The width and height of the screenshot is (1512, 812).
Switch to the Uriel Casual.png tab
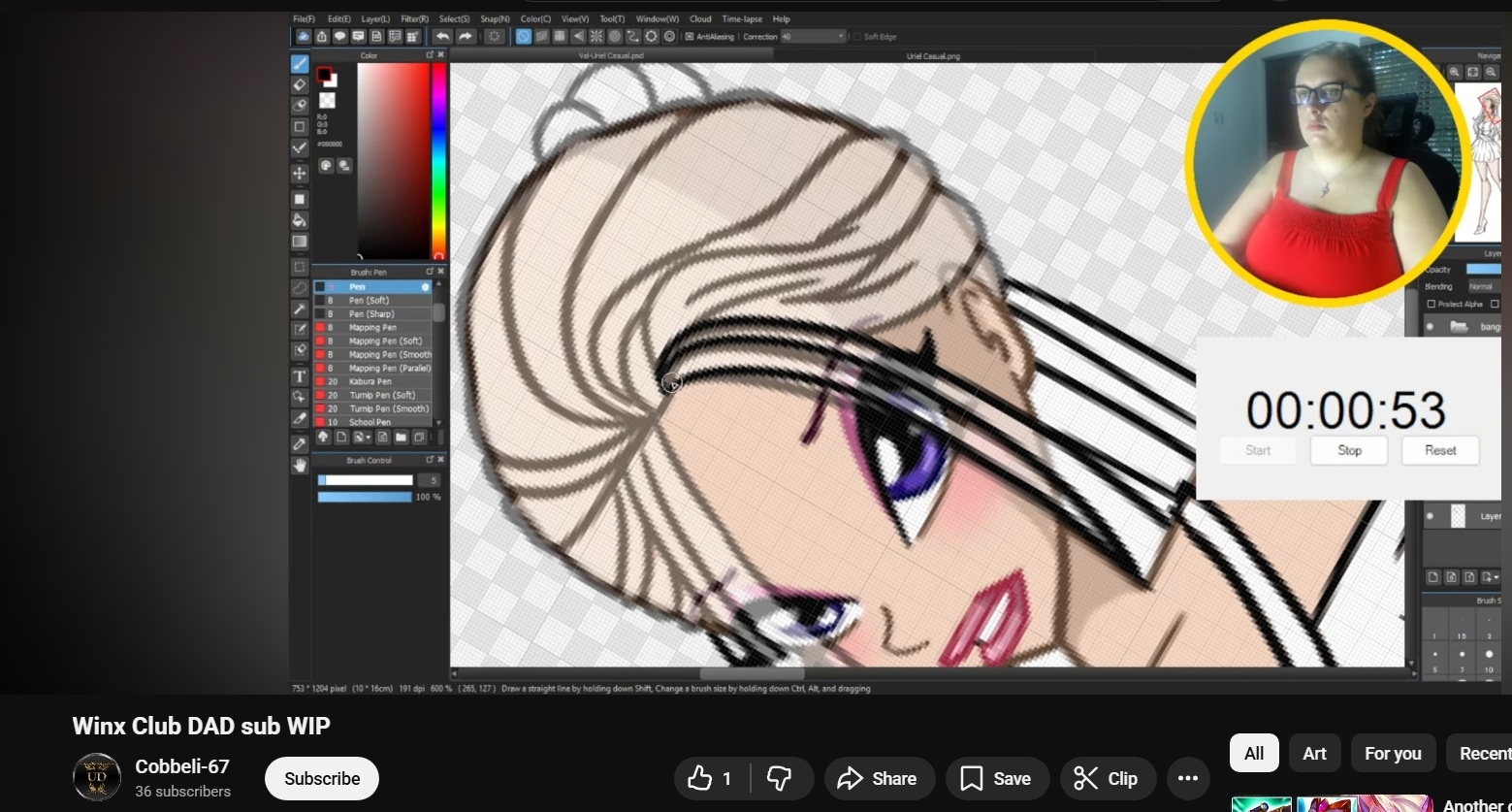pyautogui.click(x=933, y=56)
